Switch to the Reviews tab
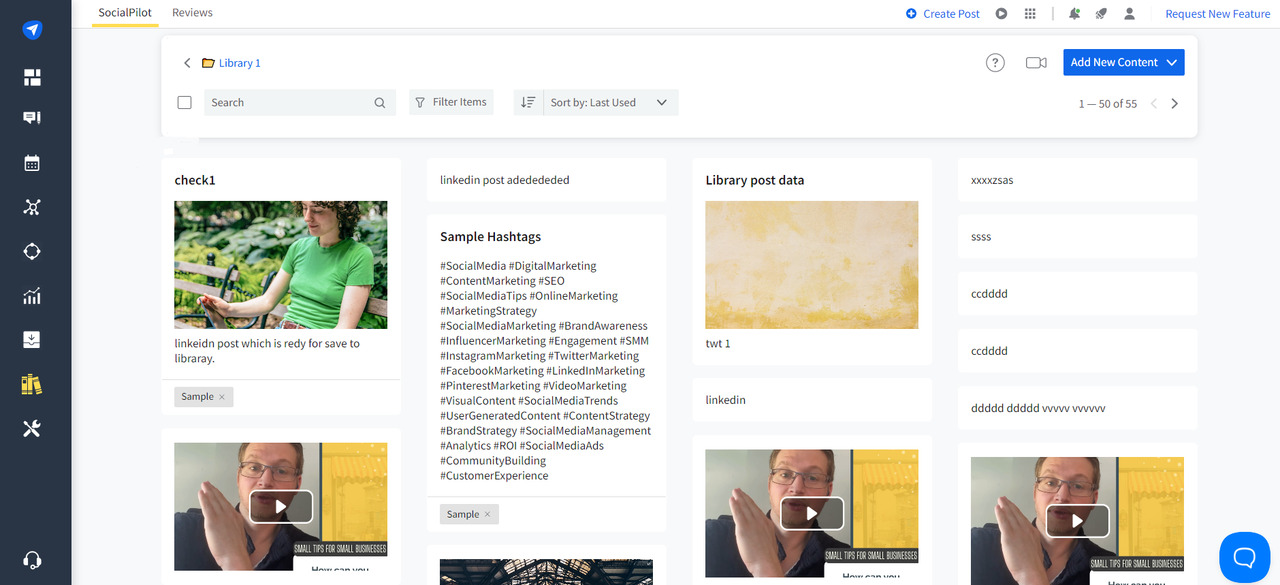Screen dimensions: 1280x585 [192, 13]
